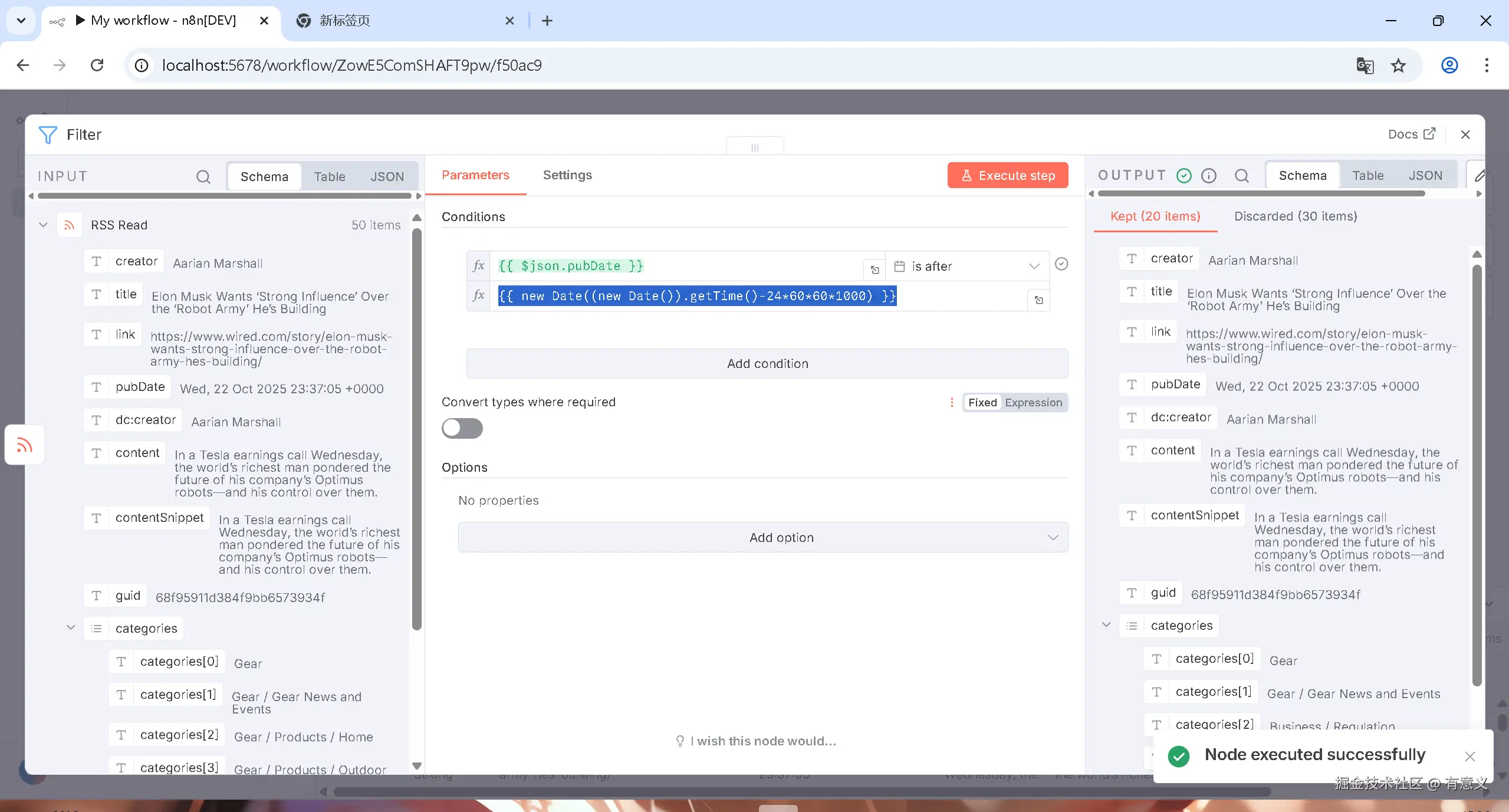
Task: Select Fixed mode option
Action: [x=982, y=403]
